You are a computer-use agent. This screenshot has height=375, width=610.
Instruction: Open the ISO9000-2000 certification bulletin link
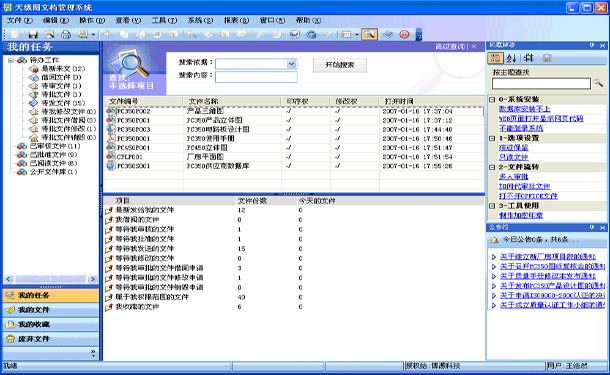click(x=552, y=295)
